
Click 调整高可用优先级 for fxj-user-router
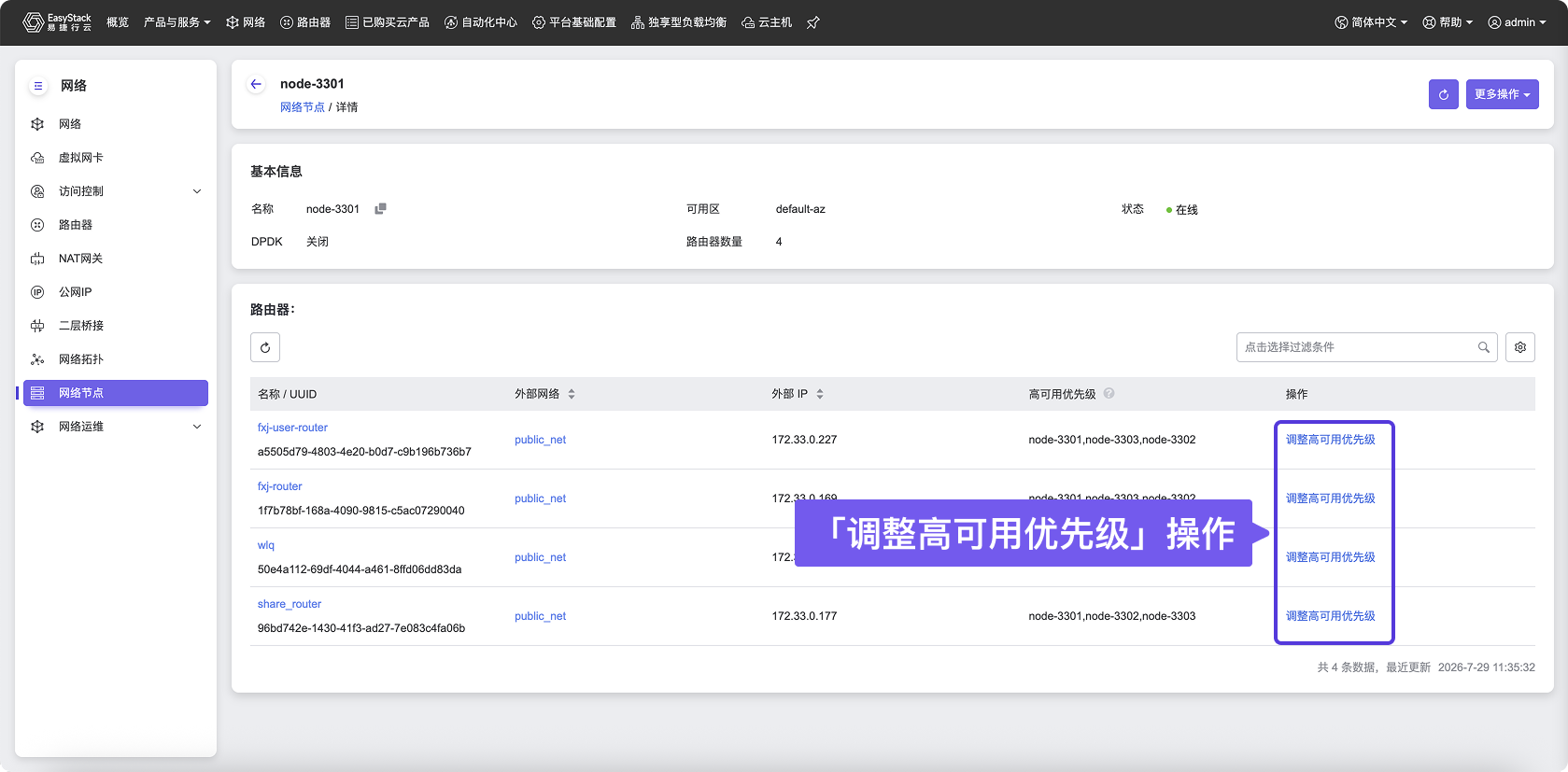(1331, 440)
